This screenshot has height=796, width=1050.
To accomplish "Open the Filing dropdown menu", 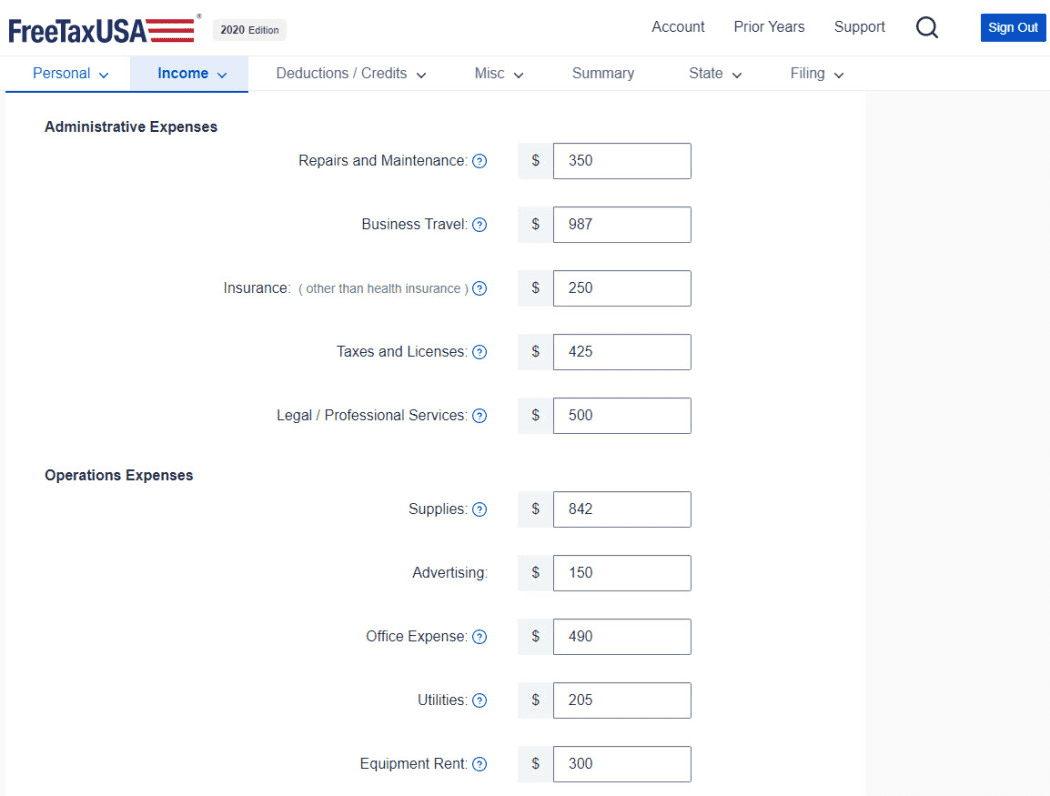I will click(x=817, y=74).
